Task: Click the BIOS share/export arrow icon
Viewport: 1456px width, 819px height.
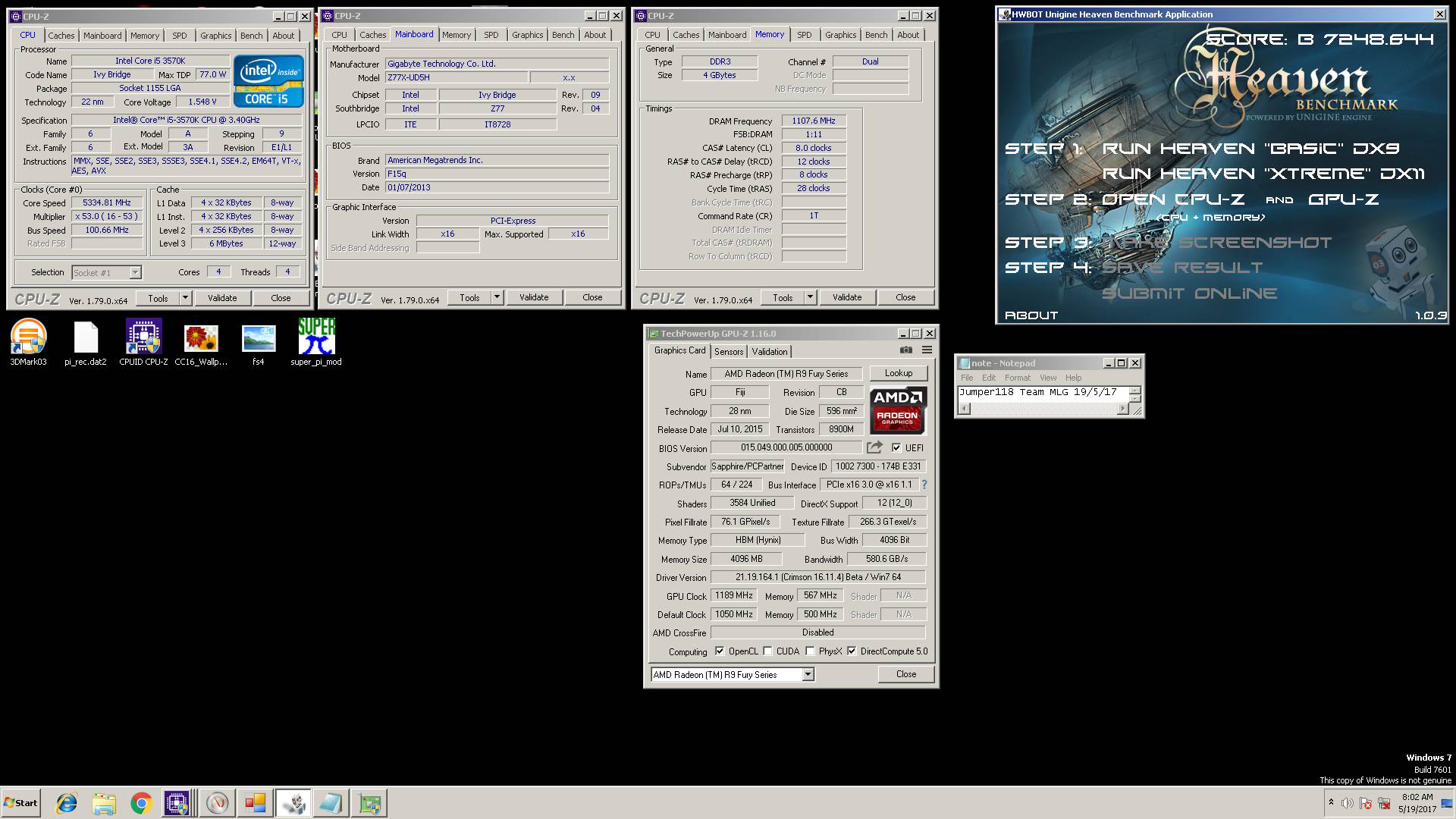Action: 875,447
